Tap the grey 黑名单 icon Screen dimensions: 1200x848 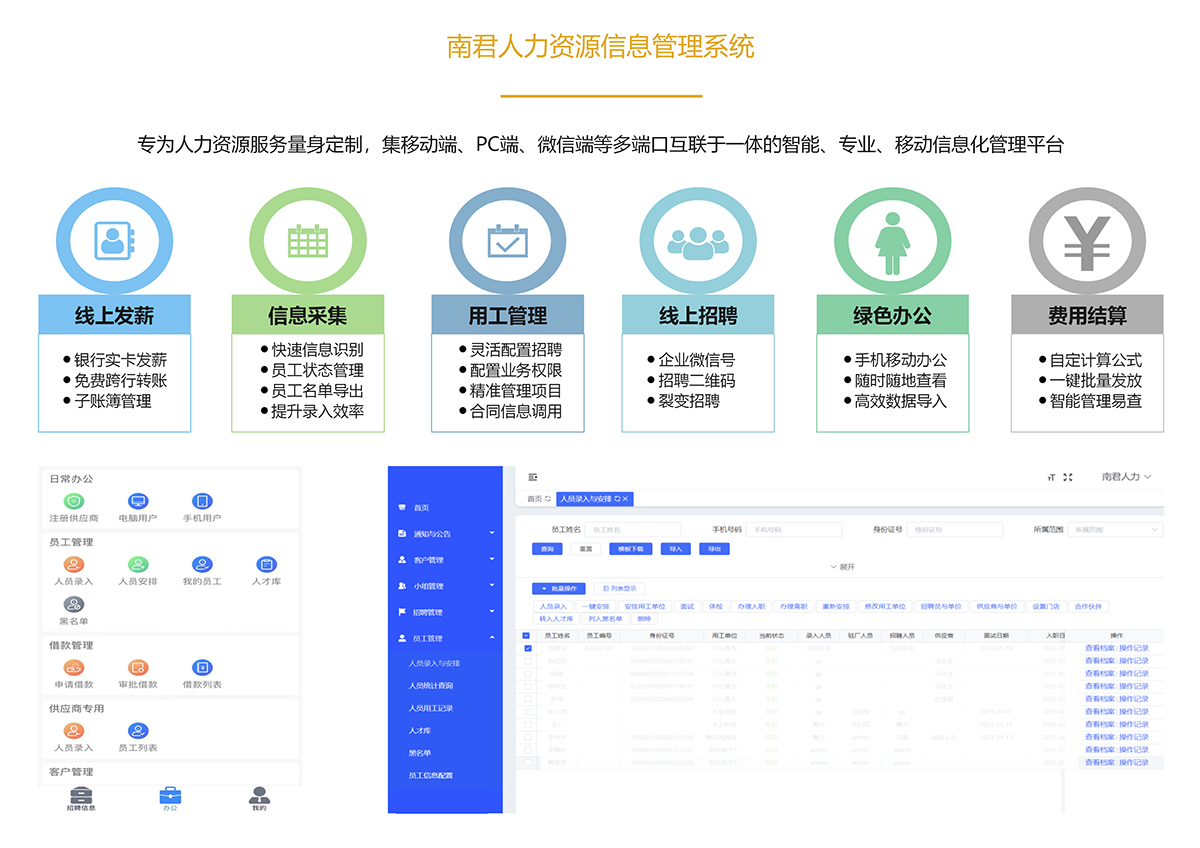click(x=74, y=605)
